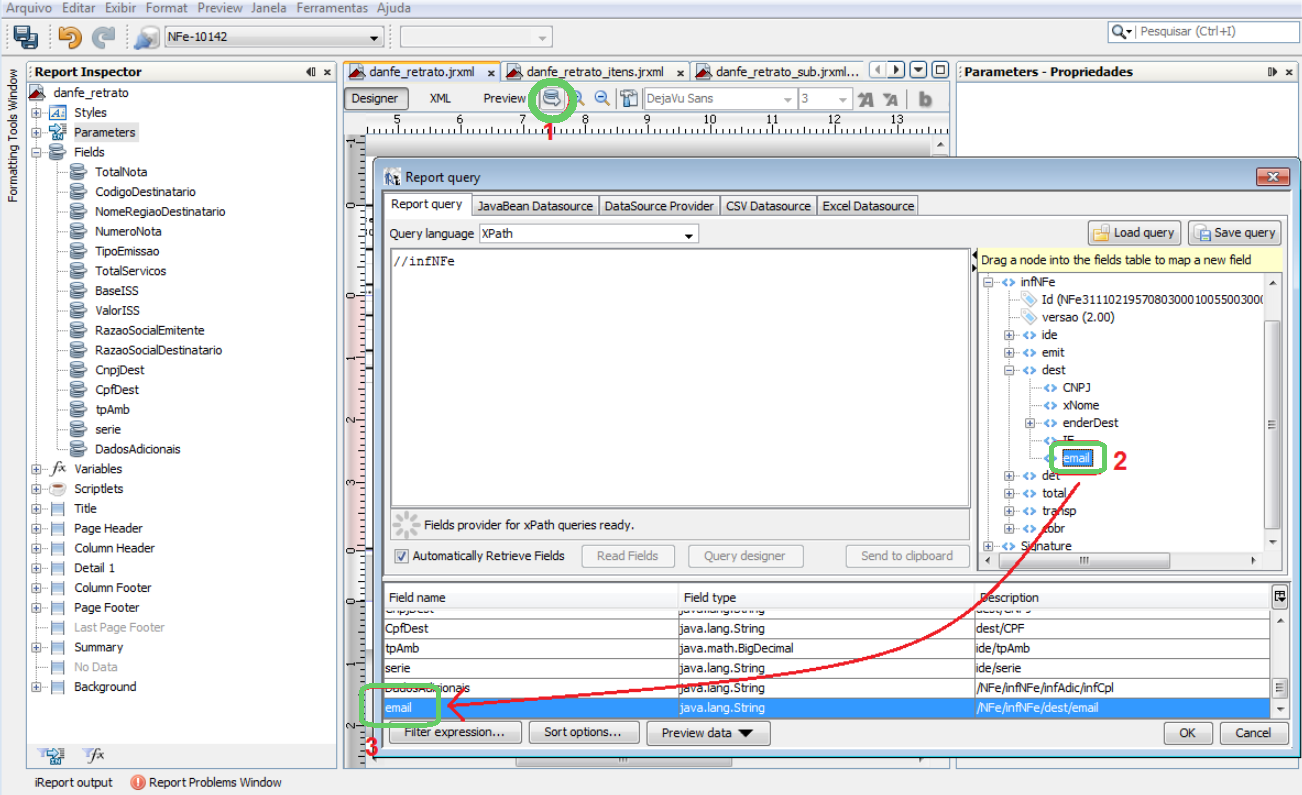
Task: Expand the enderDest XML node
Action: tap(1030, 423)
